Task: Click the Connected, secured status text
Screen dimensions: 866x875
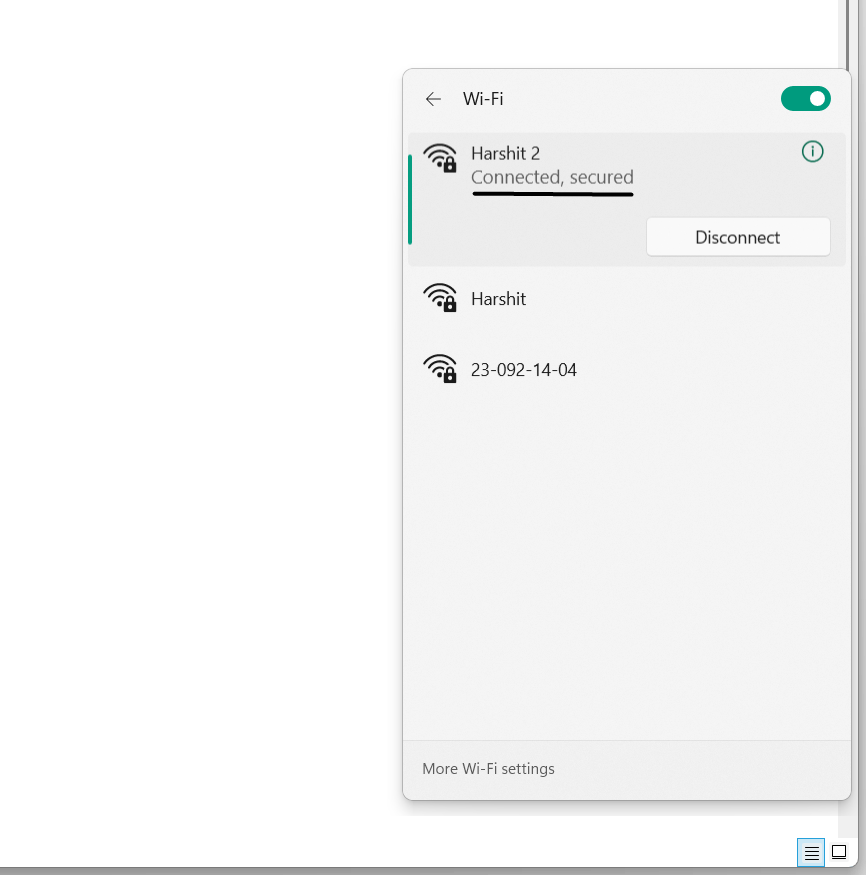Action: pos(552,177)
